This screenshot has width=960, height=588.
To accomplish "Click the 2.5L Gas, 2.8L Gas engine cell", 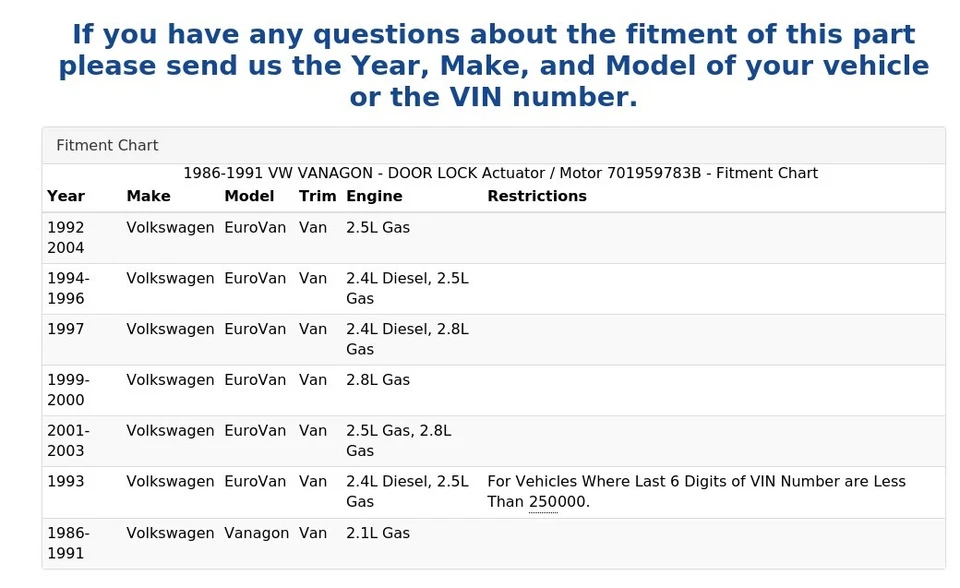I will [x=398, y=440].
